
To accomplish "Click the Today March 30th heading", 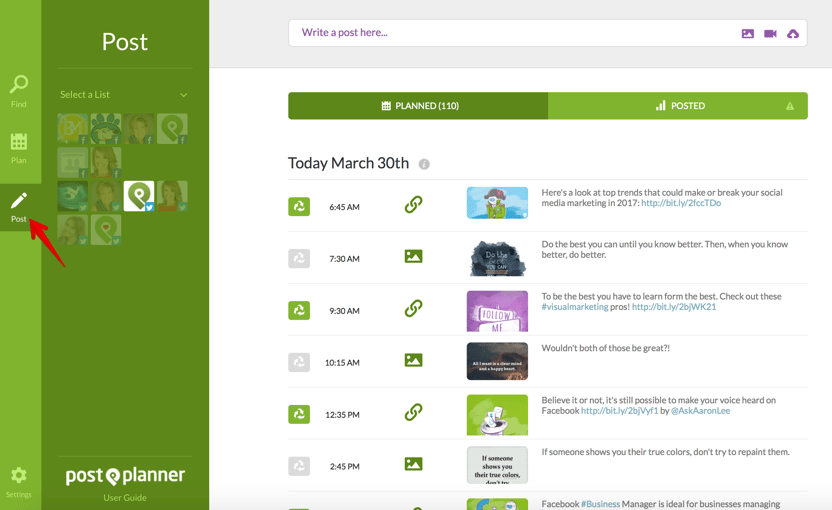I will [348, 163].
